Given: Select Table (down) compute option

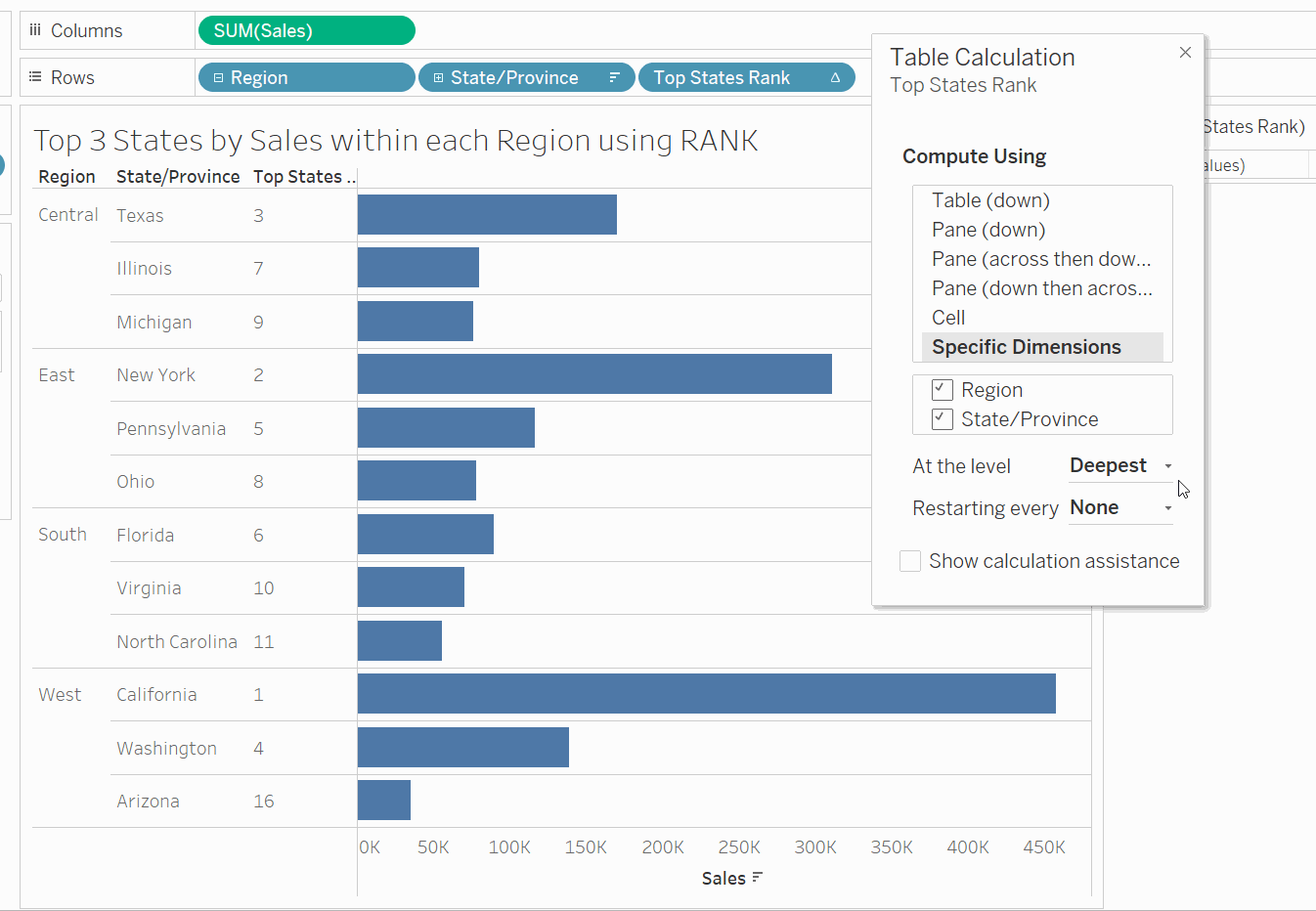Looking at the screenshot, I should coord(990,200).
